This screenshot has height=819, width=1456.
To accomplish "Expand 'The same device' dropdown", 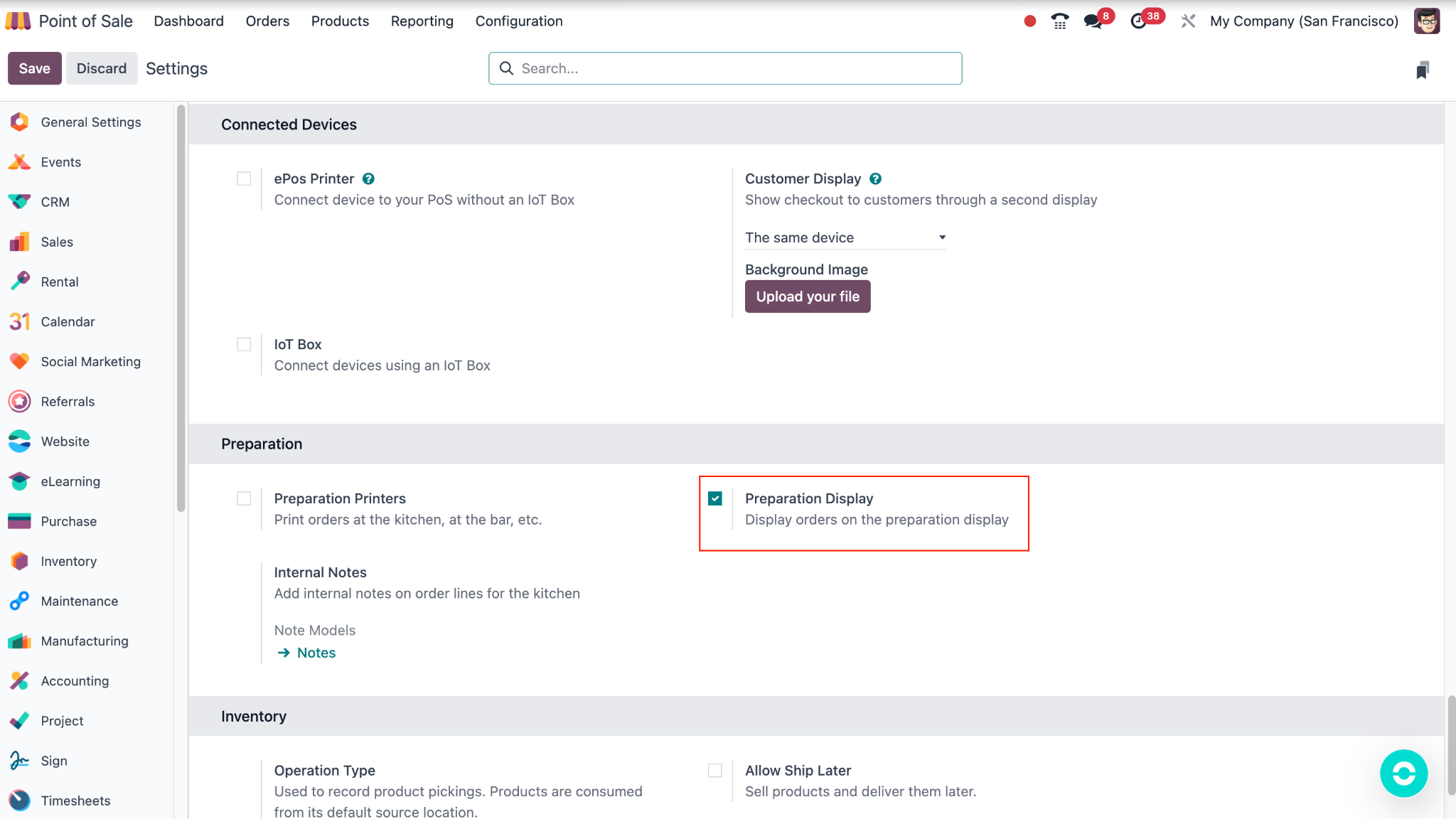I will point(845,238).
